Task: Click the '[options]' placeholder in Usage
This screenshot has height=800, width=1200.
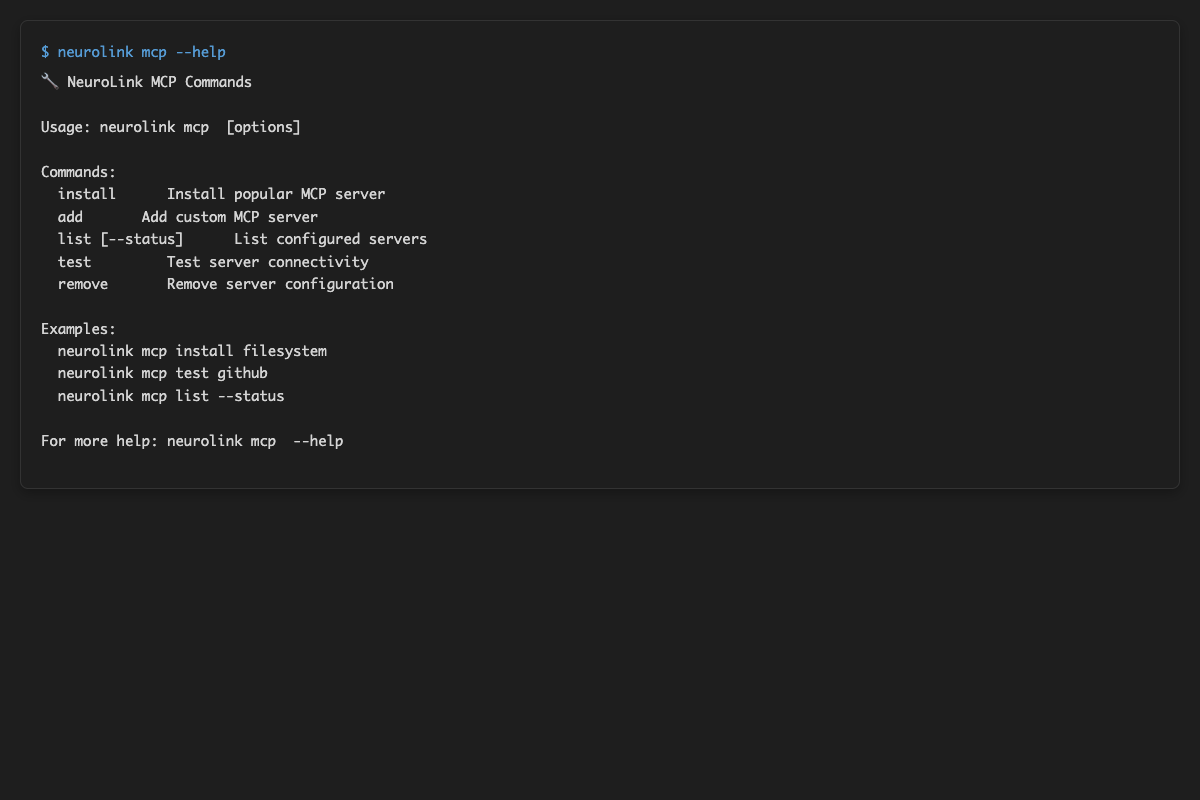Action: 263,127
